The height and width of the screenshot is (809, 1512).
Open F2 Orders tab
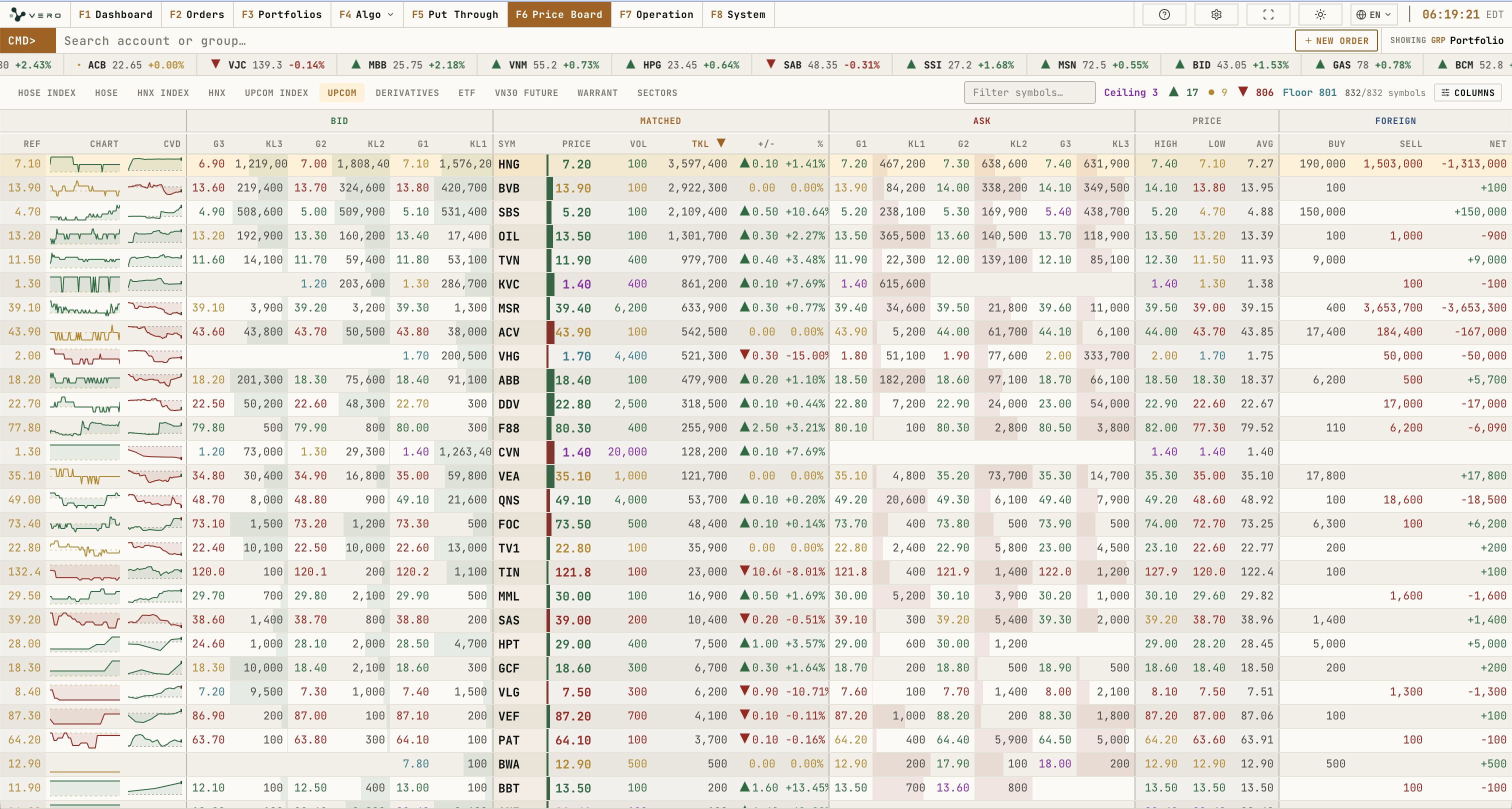pyautogui.click(x=197, y=14)
